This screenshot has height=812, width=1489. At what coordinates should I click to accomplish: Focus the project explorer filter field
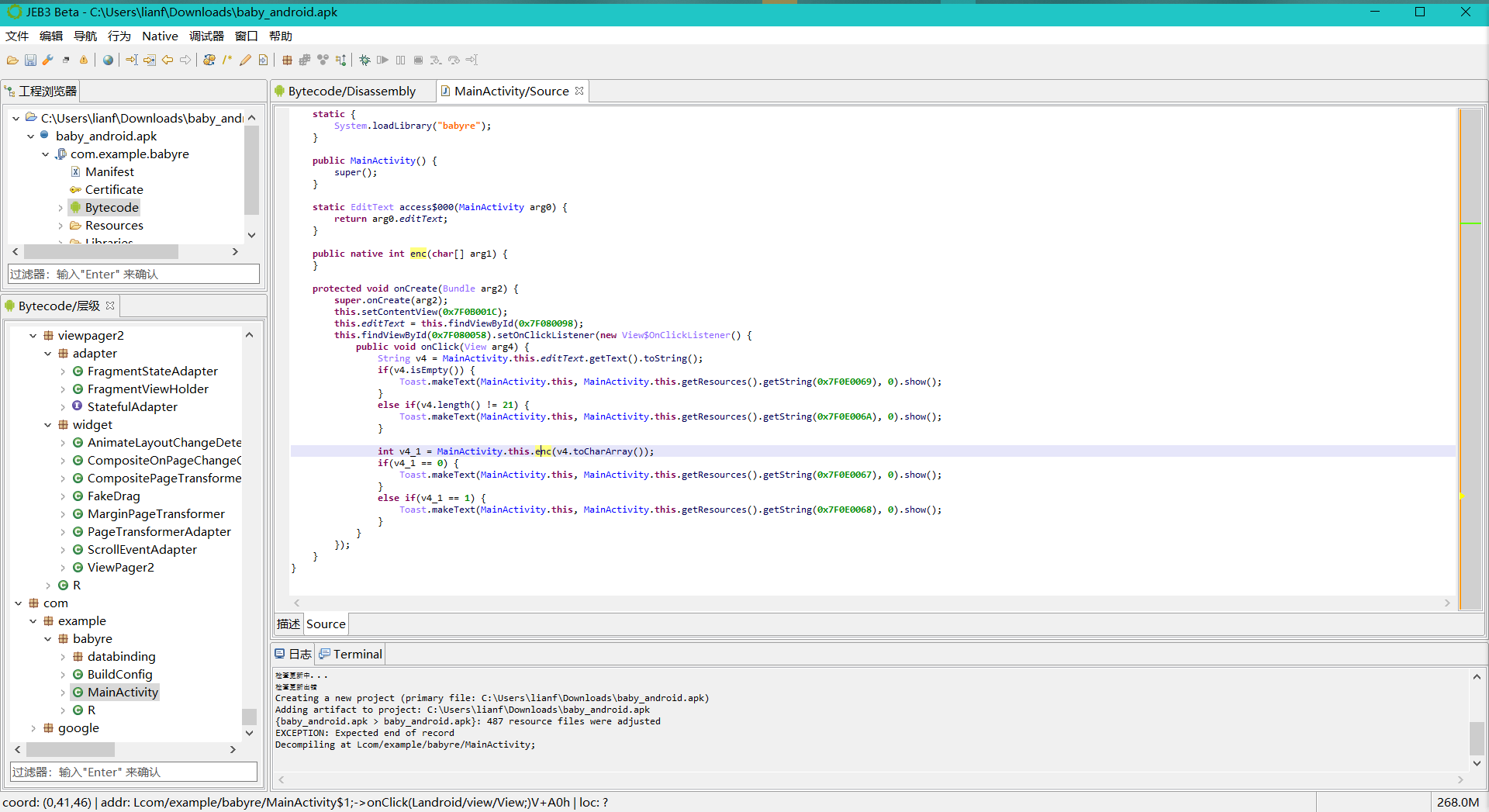(x=133, y=275)
